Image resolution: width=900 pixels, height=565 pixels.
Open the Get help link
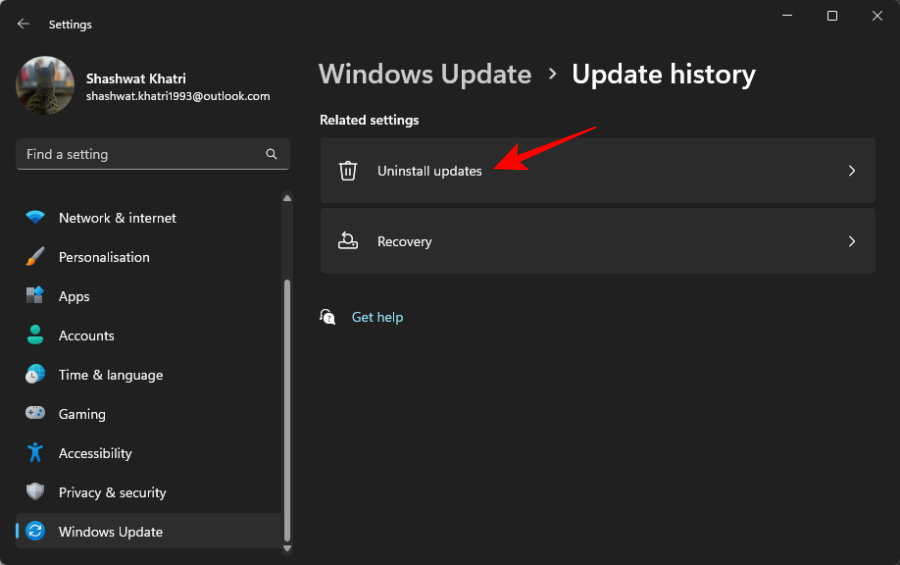pos(377,317)
